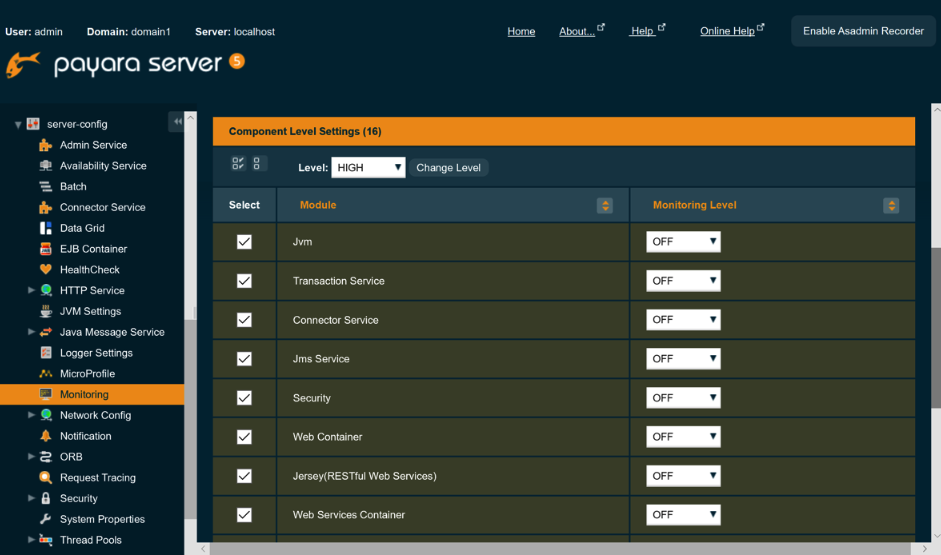Click the Notification bell icon
This screenshot has width=941, height=555.
point(45,436)
